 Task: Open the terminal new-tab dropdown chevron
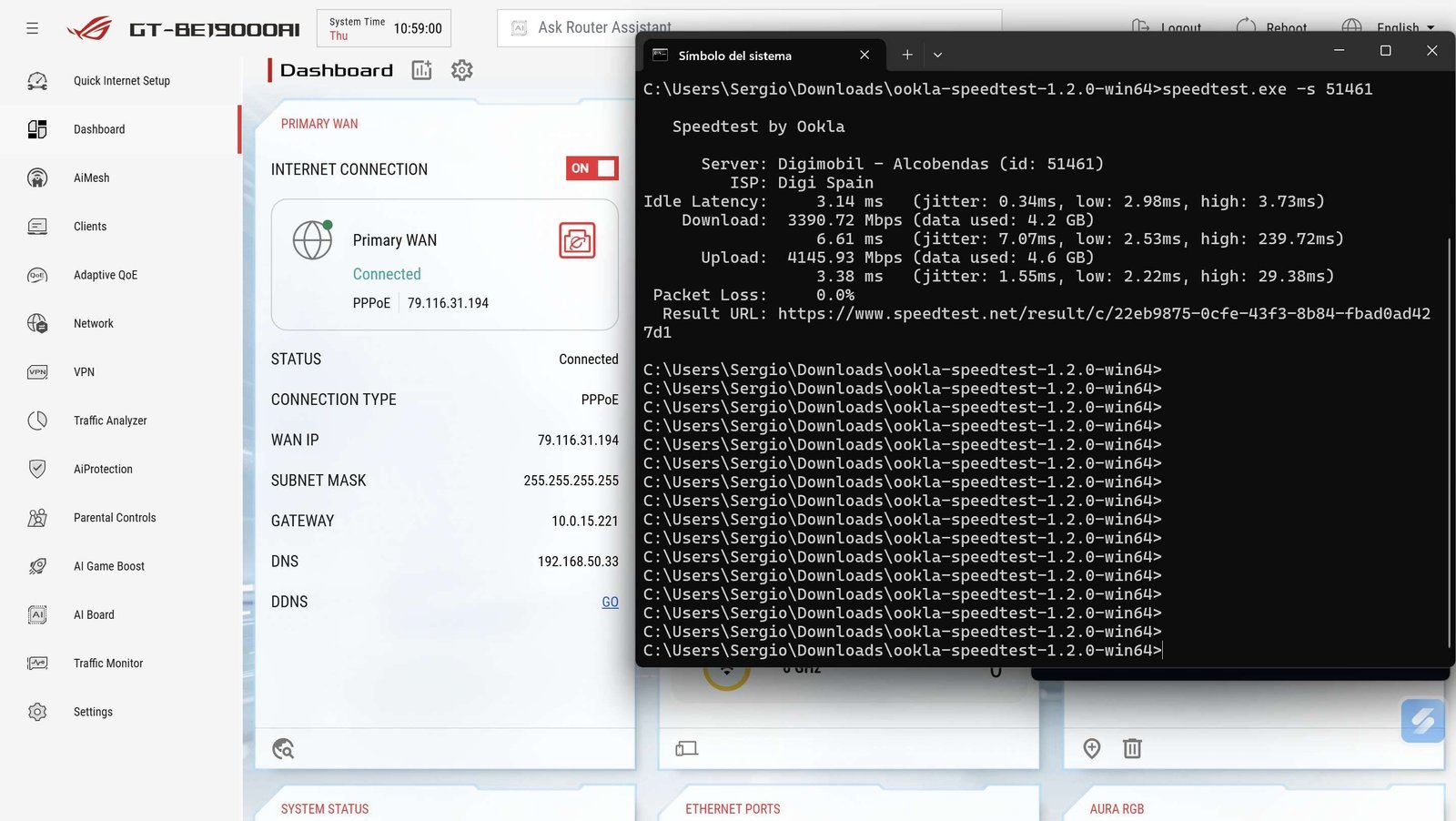point(937,55)
